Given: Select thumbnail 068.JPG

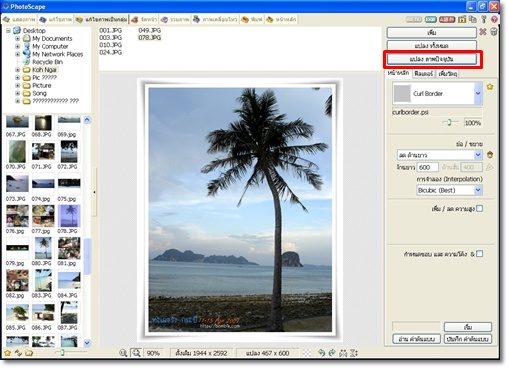Looking at the screenshot, I should pyautogui.click(x=43, y=123).
